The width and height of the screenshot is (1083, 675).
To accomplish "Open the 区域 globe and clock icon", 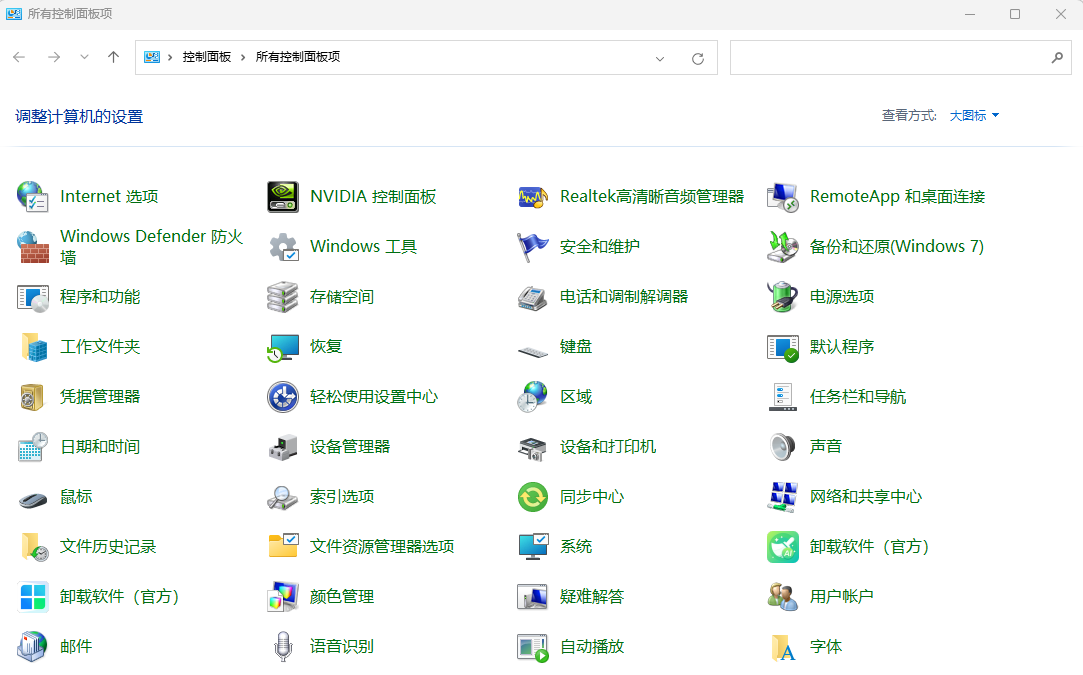I will 533,397.
